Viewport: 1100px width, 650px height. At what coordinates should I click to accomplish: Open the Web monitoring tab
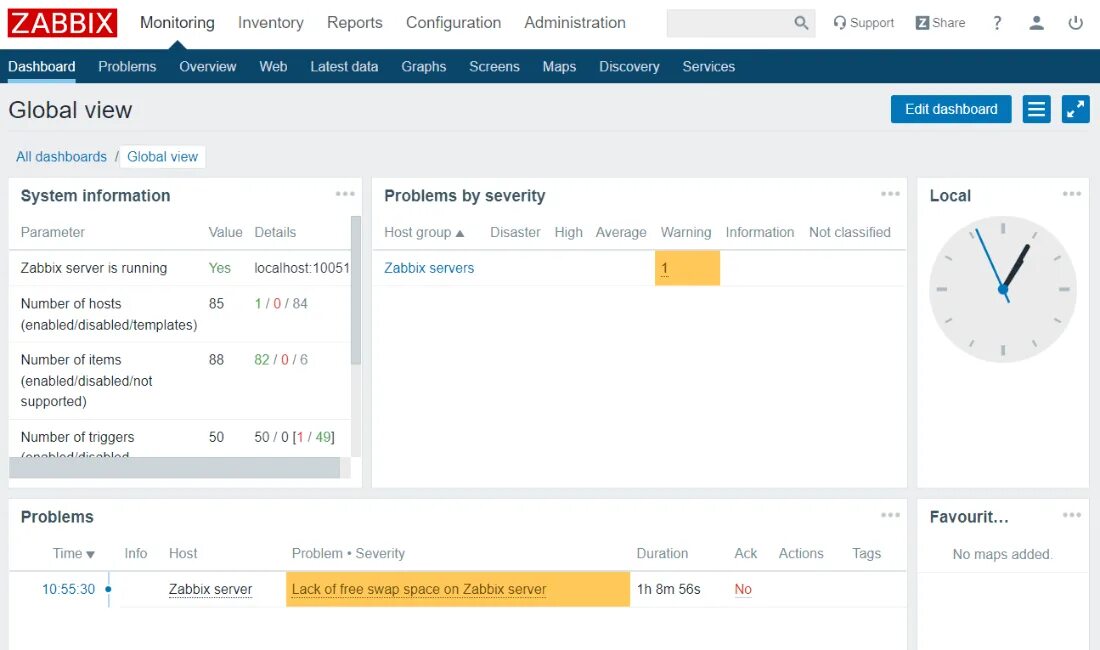(x=273, y=67)
